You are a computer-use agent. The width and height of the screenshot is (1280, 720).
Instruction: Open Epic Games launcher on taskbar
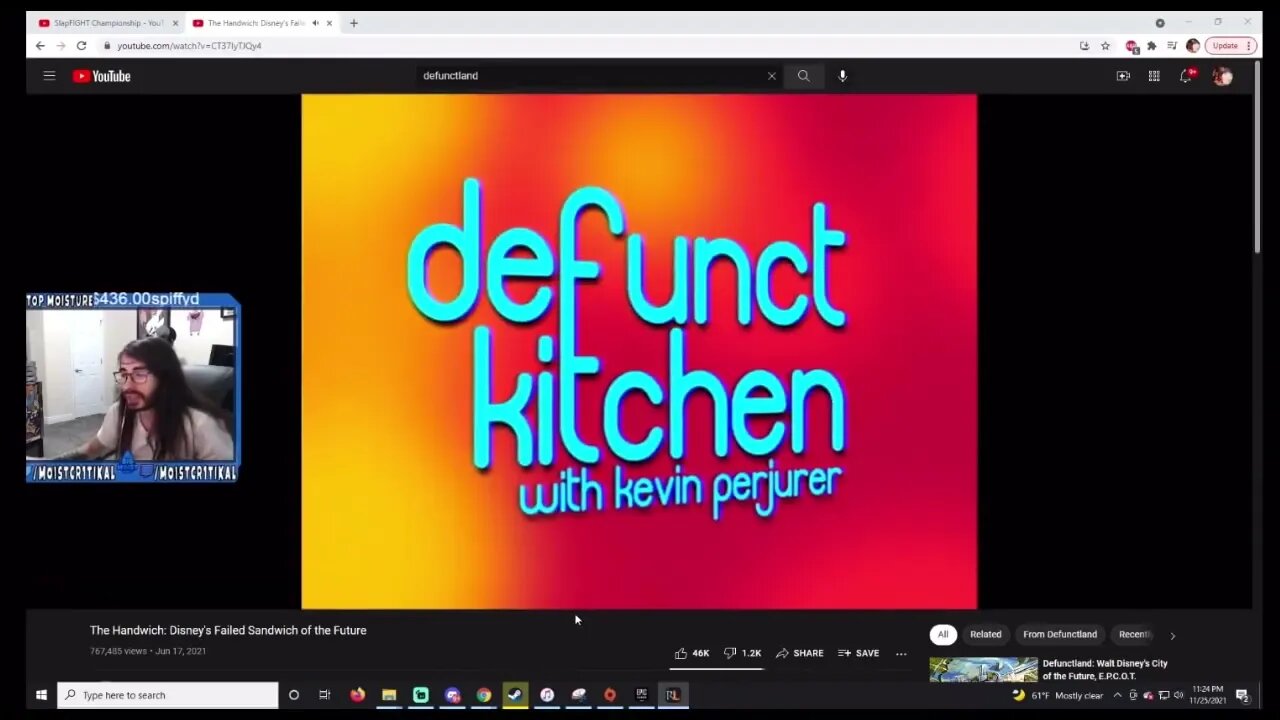[x=641, y=695]
